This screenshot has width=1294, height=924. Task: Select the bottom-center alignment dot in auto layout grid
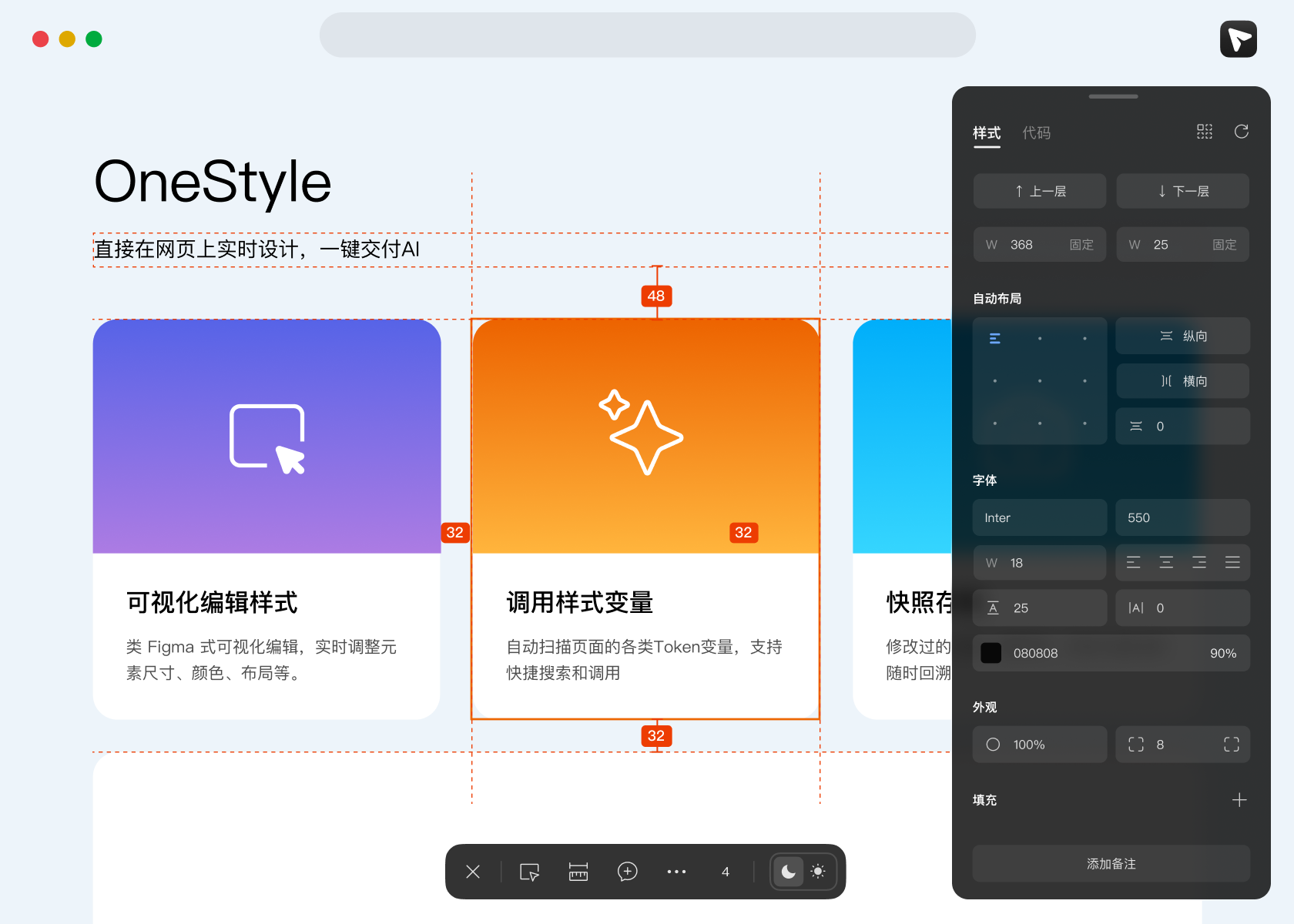[x=1040, y=423]
